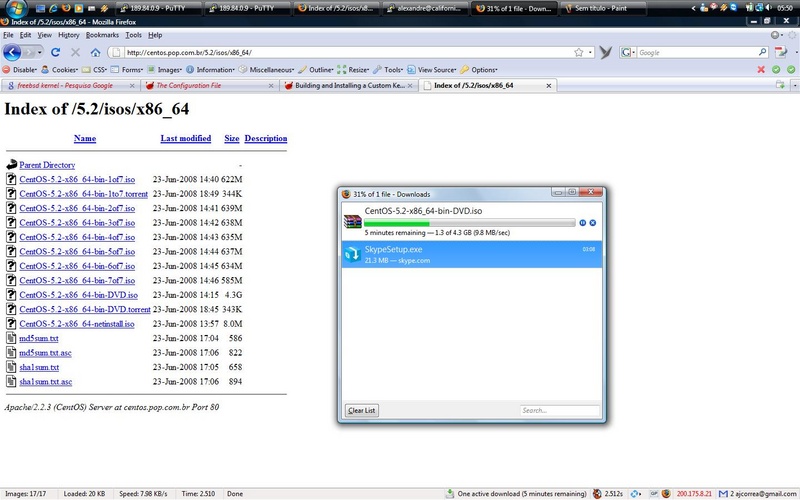
Task: Select SkypeSetup.exe in Downloads list
Action: [471, 254]
